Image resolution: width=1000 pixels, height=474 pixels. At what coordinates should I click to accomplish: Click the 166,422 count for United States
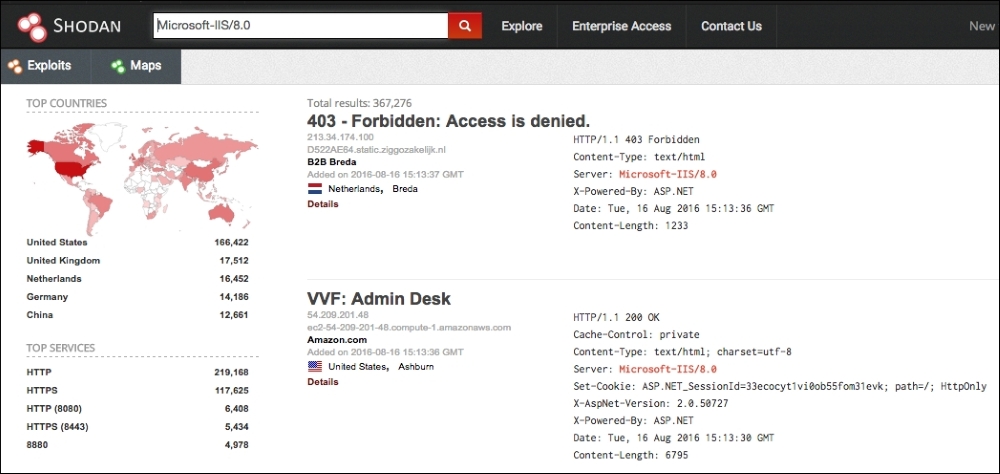[x=232, y=242]
